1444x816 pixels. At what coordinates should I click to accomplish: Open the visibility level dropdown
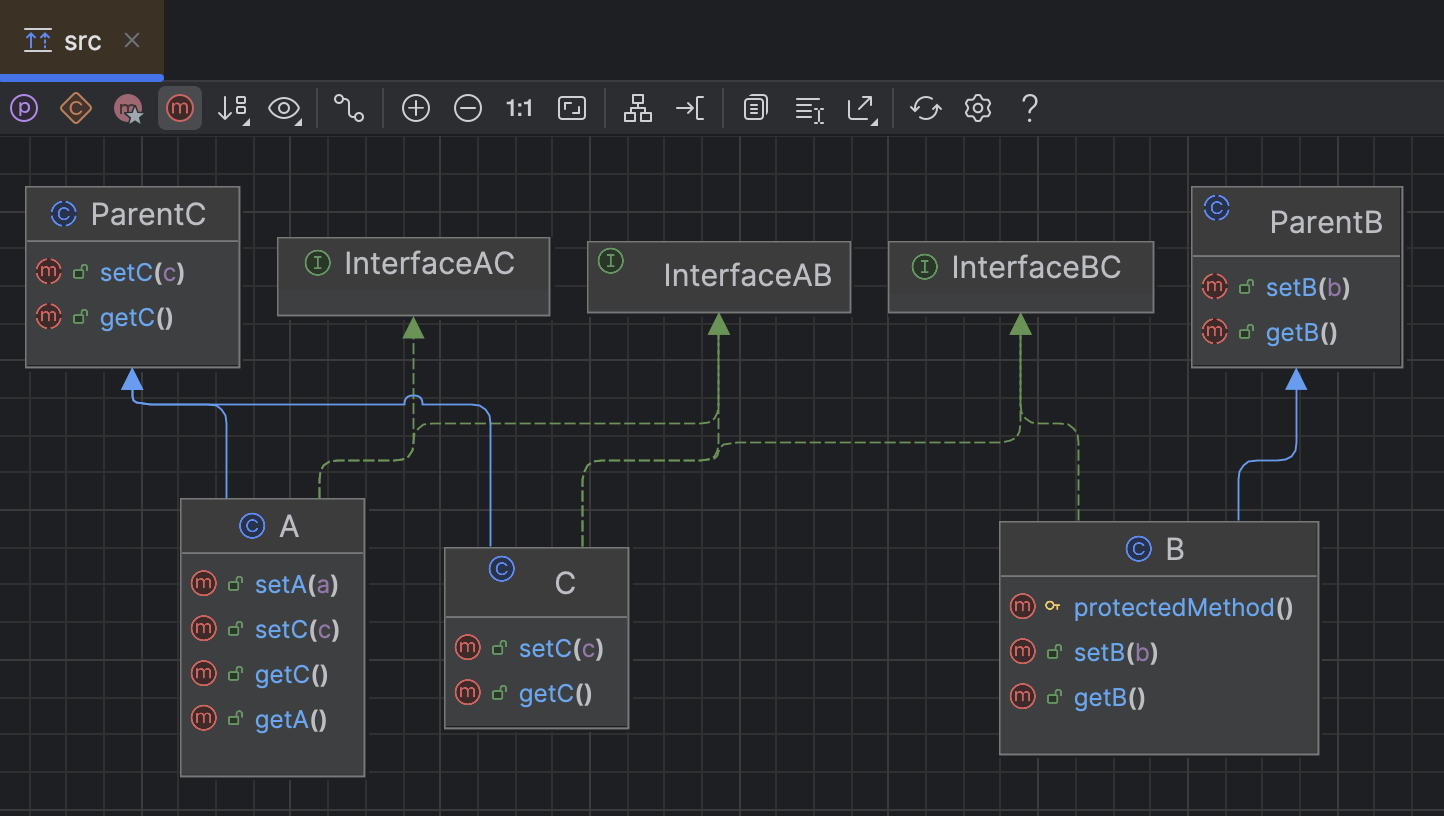(x=284, y=108)
